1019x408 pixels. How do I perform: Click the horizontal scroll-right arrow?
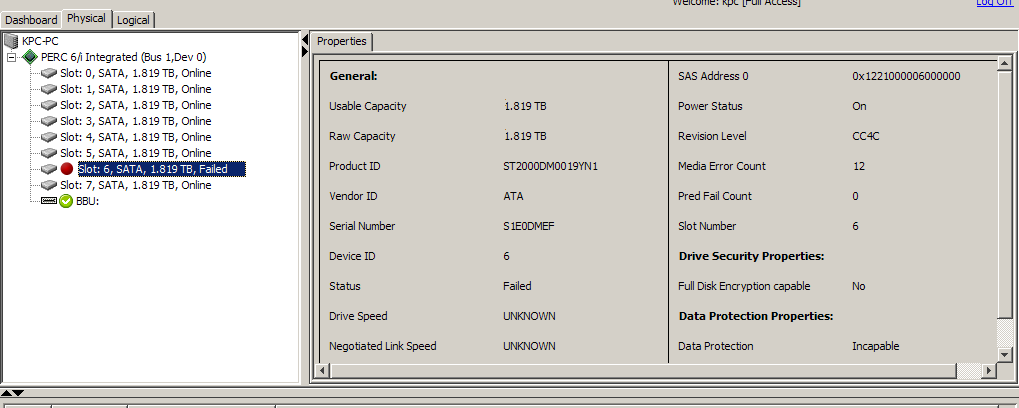[x=988, y=370]
